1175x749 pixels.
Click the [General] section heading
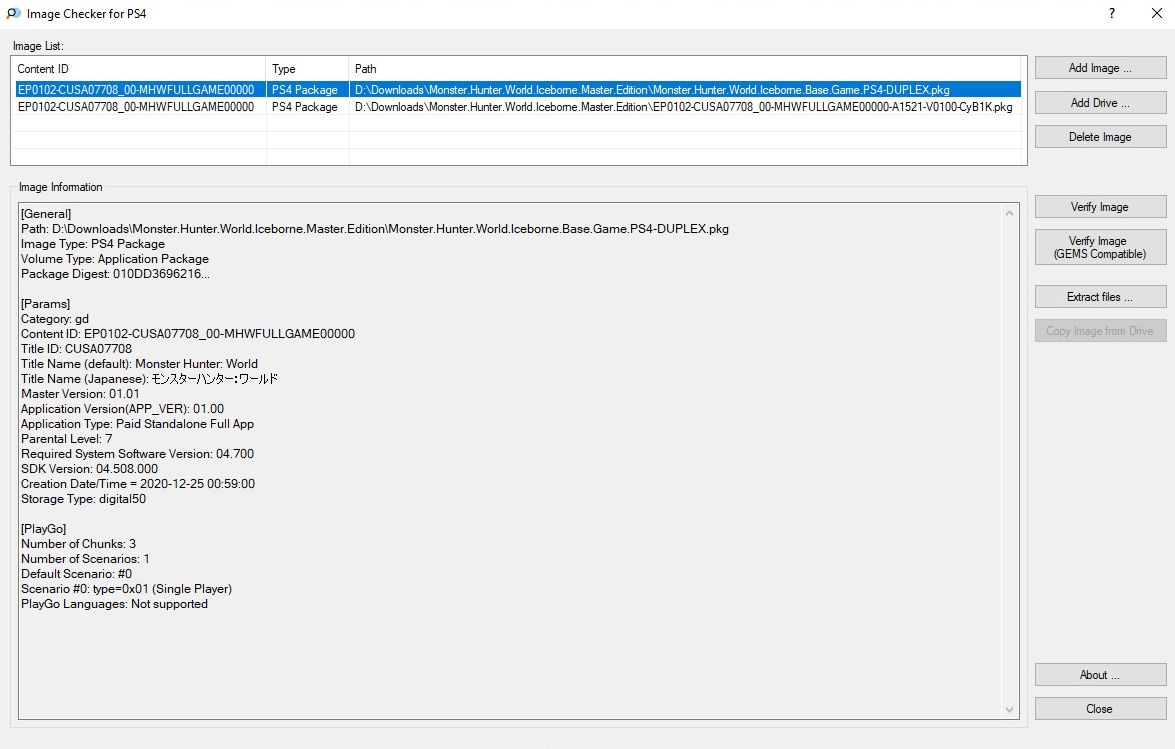pyautogui.click(x=46, y=214)
